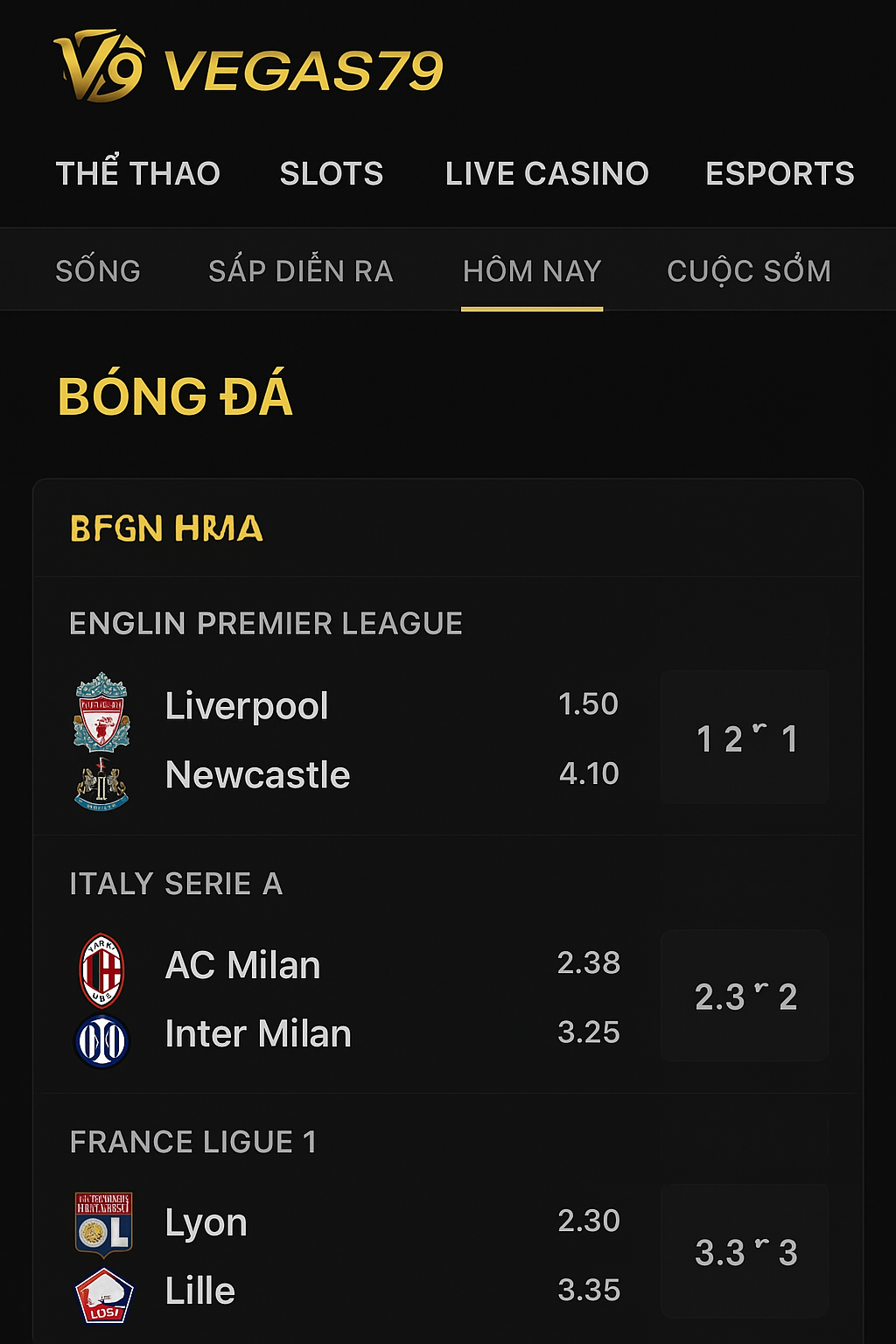896x1344 pixels.
Task: Click the Lille club crest
Action: tap(104, 1295)
